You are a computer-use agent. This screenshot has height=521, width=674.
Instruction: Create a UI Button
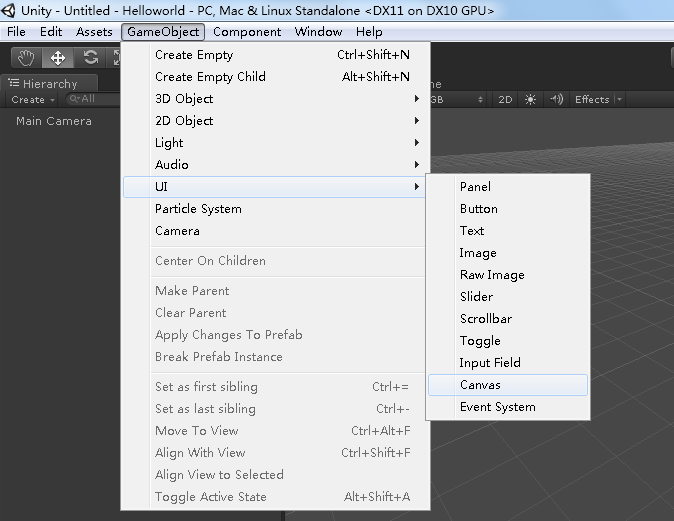[508, 209]
